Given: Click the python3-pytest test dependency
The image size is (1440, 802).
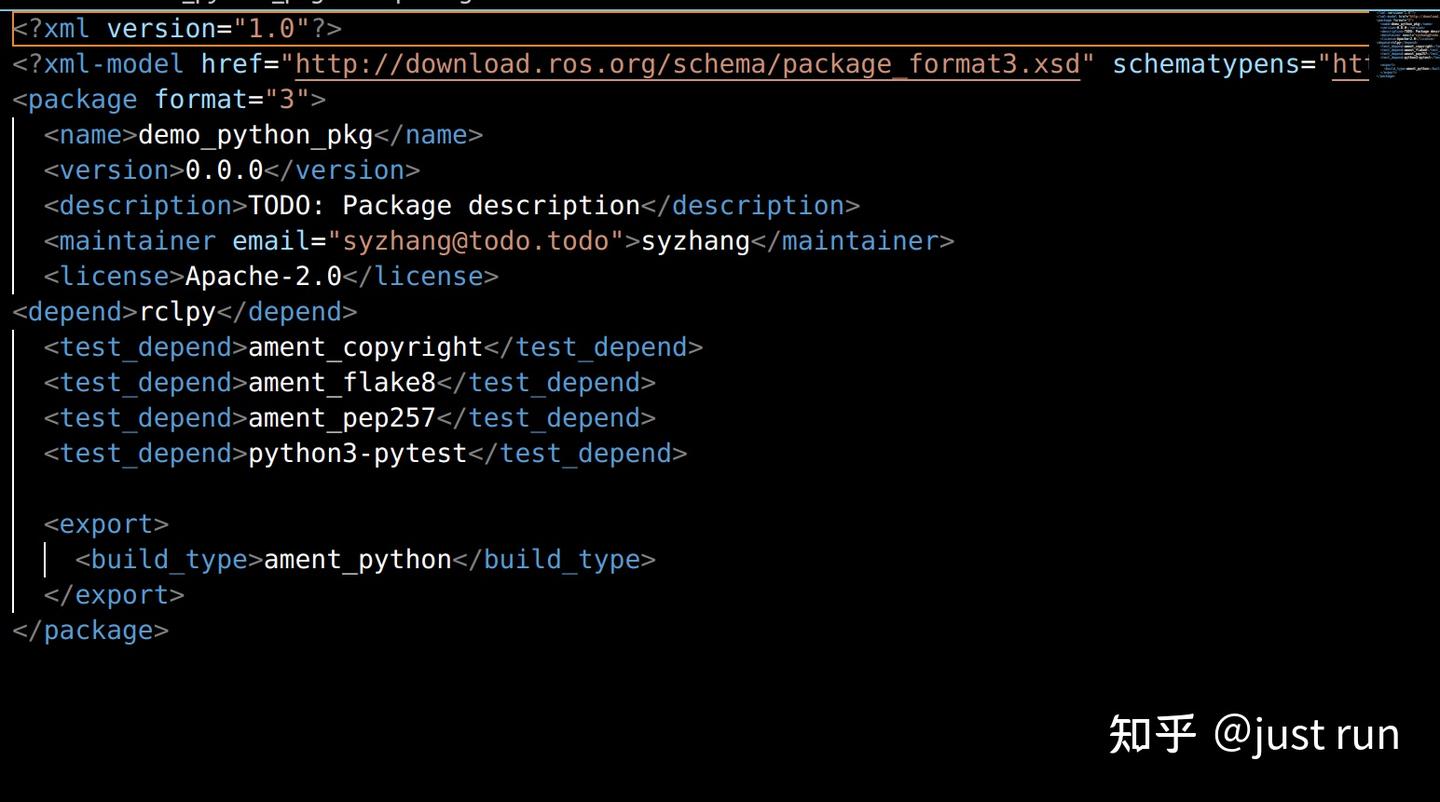Looking at the screenshot, I should [x=357, y=454].
